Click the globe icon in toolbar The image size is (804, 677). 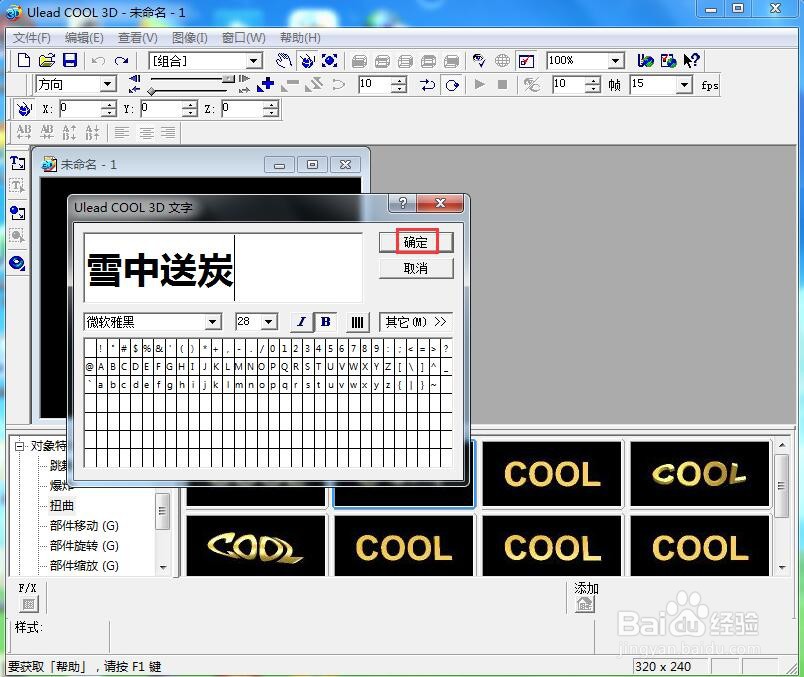click(502, 61)
